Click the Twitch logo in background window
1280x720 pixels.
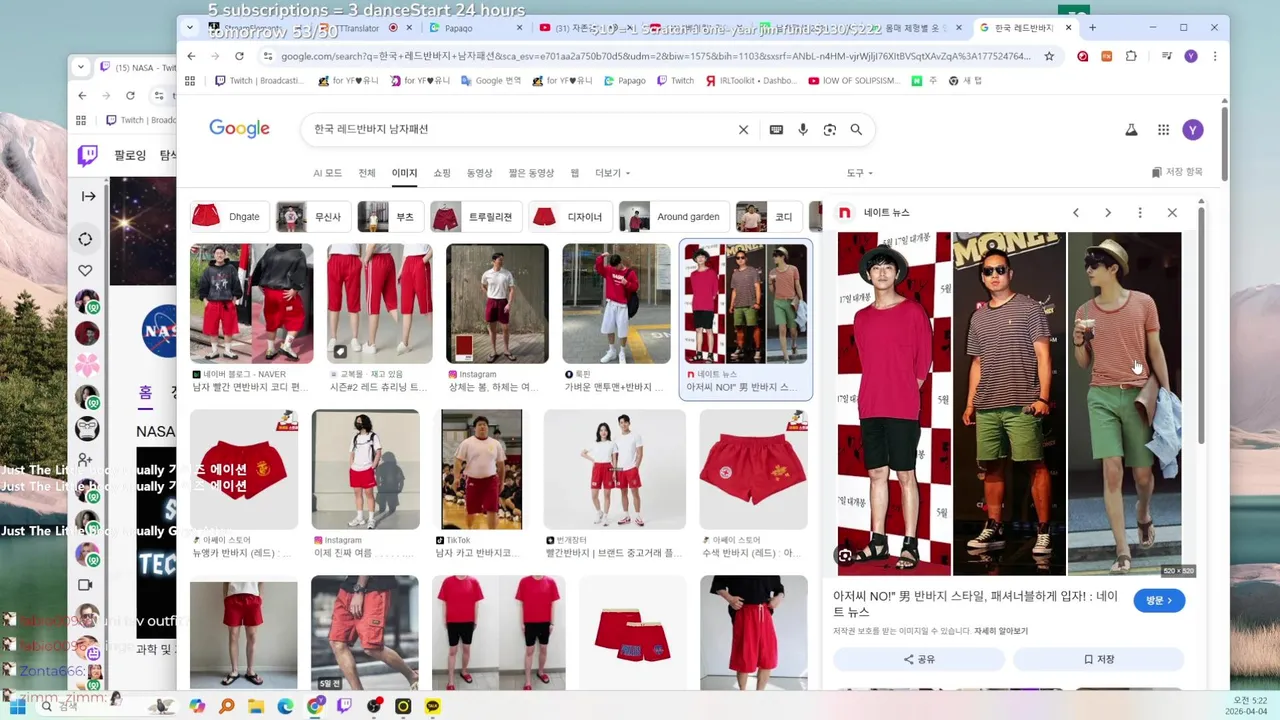click(x=88, y=156)
